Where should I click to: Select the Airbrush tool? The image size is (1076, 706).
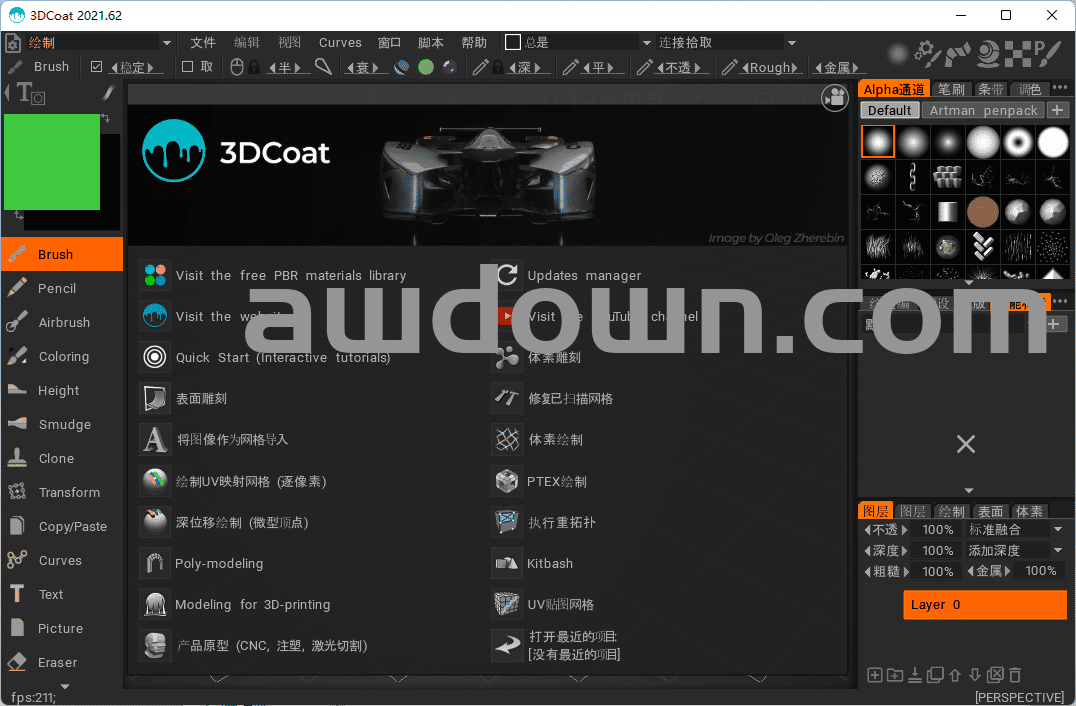63,322
